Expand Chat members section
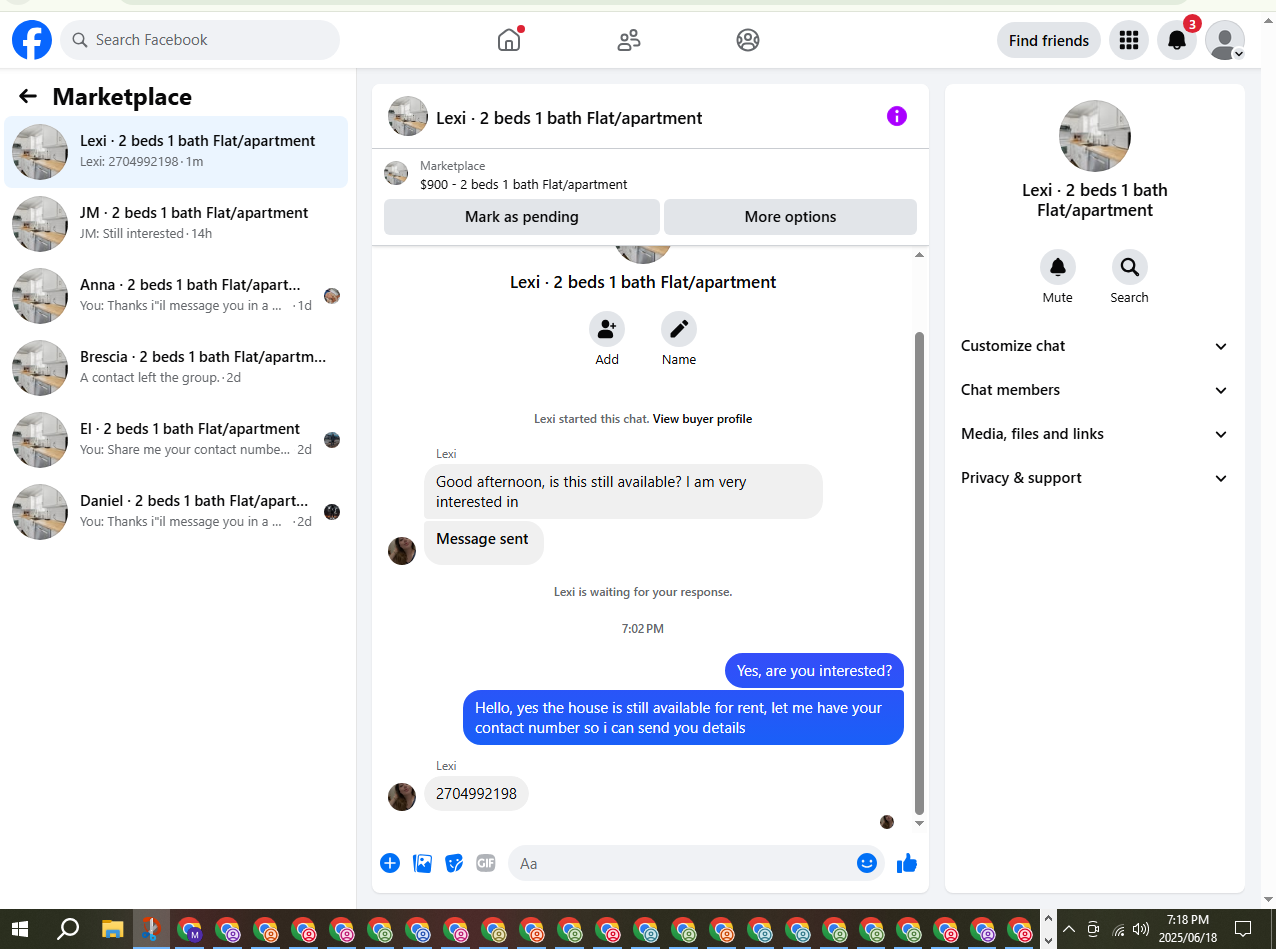Viewport: 1276px width, 949px height. [1094, 390]
